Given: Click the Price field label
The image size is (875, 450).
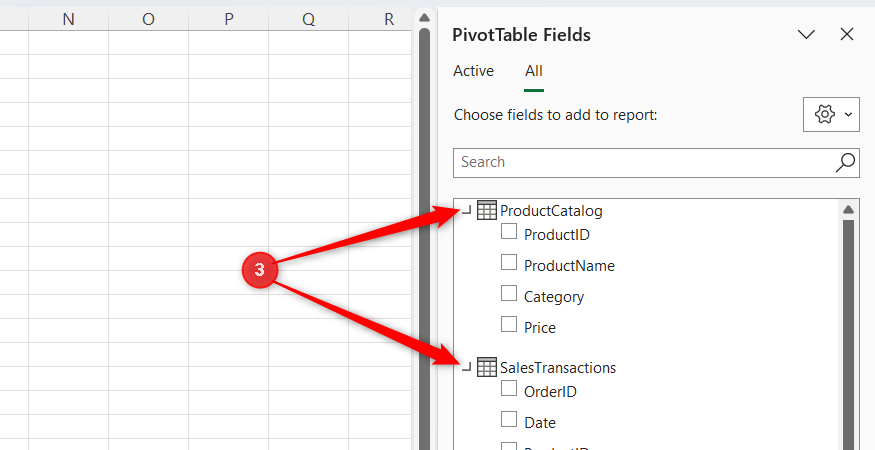Looking at the screenshot, I should [x=540, y=328].
